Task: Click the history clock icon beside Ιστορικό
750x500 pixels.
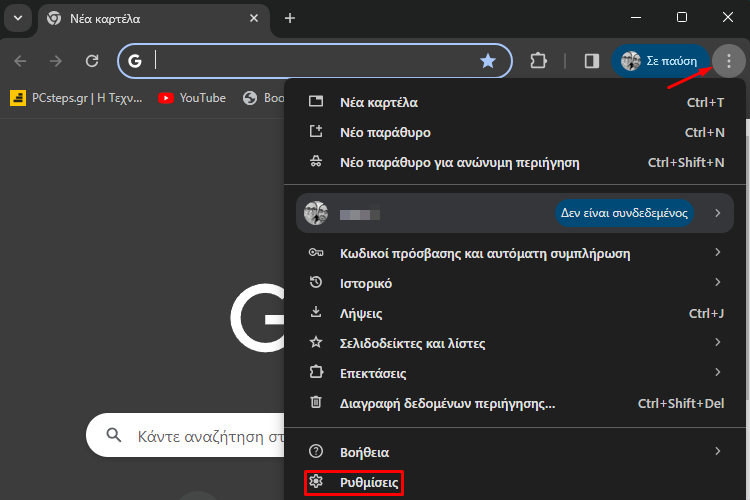Action: pos(316,282)
